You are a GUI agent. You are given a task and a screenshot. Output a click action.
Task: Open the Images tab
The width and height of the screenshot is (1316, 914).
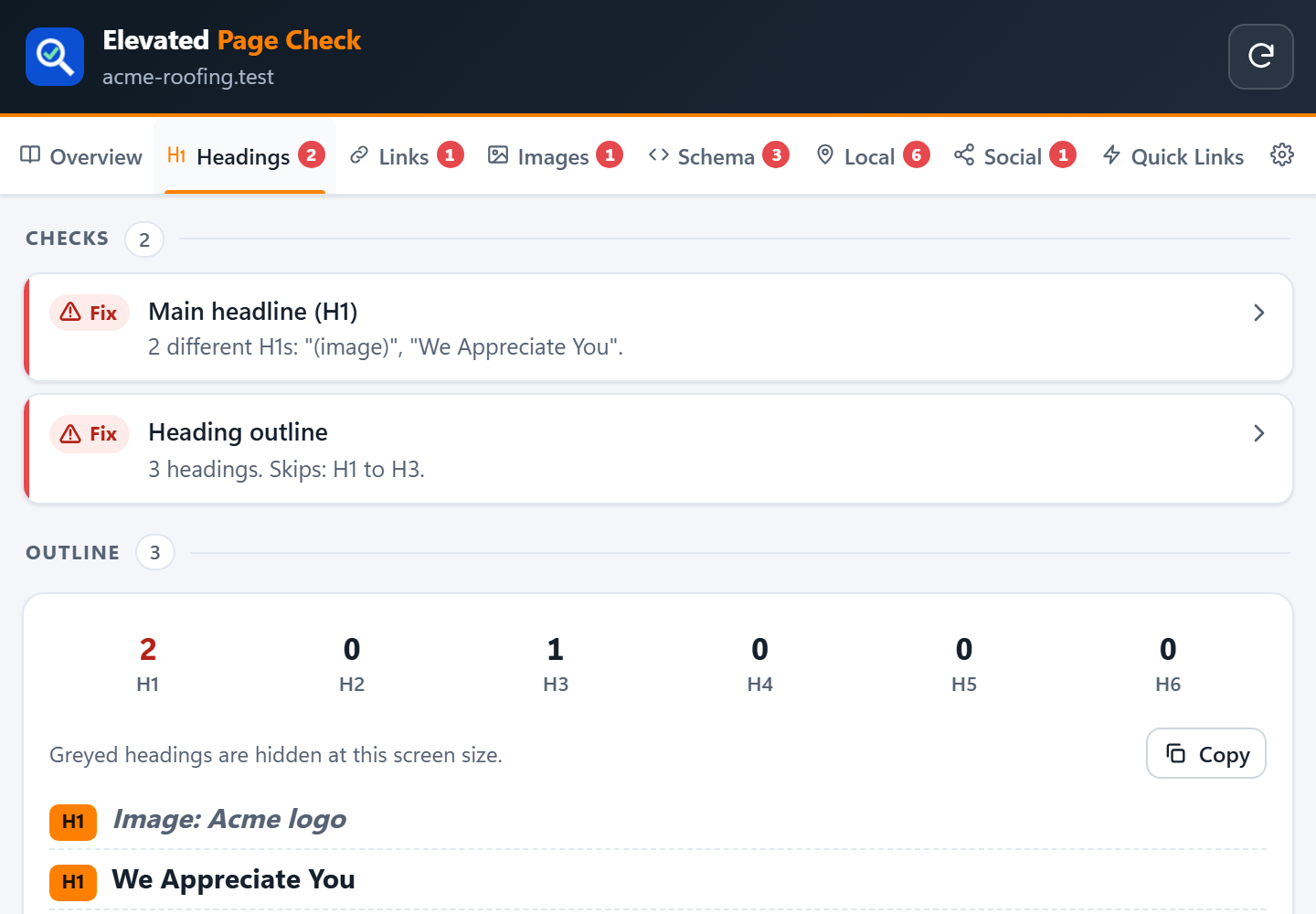[556, 157]
